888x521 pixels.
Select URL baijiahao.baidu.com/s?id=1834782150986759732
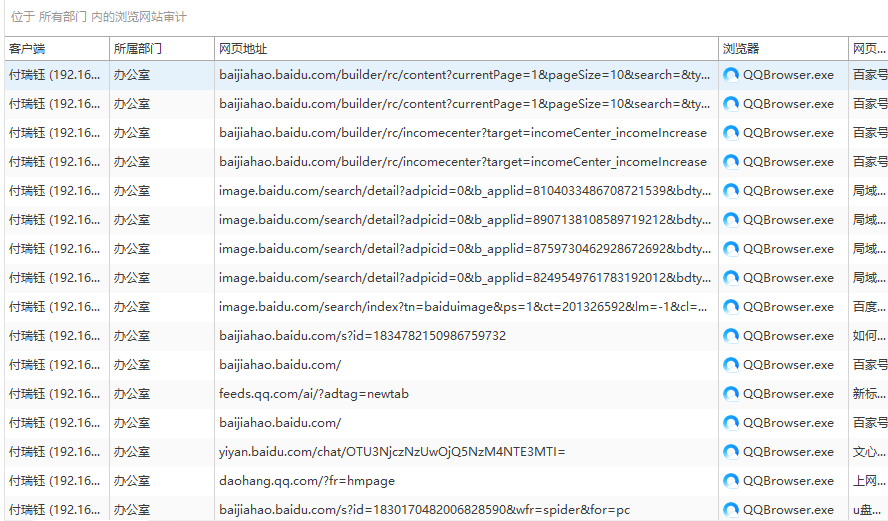362,336
